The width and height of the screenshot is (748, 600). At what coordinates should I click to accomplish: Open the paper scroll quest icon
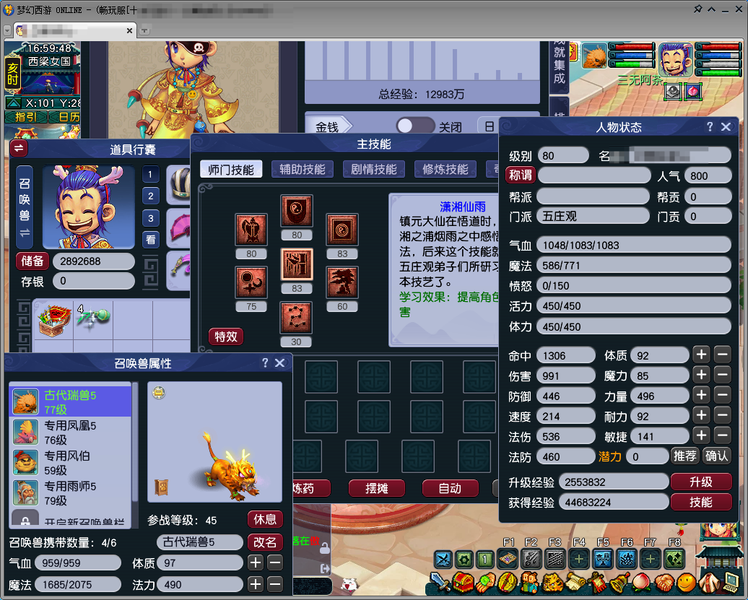click(574, 581)
